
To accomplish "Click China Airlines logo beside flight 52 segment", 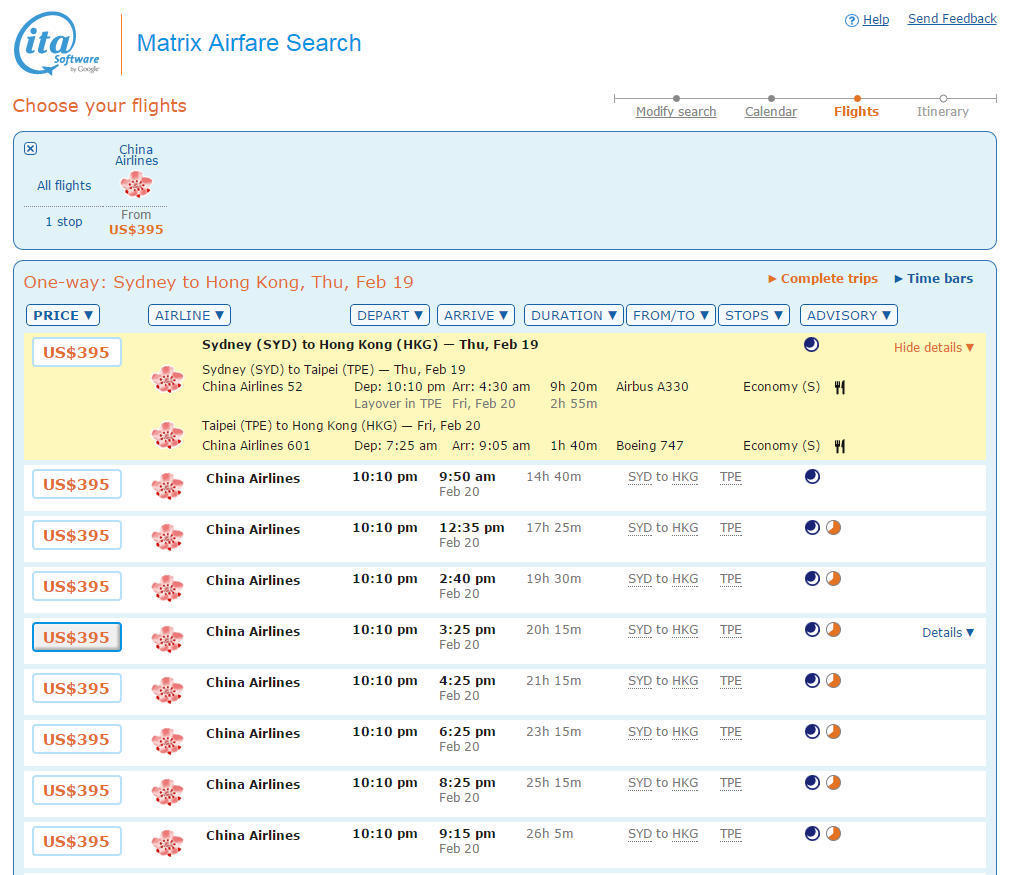I will (167, 379).
